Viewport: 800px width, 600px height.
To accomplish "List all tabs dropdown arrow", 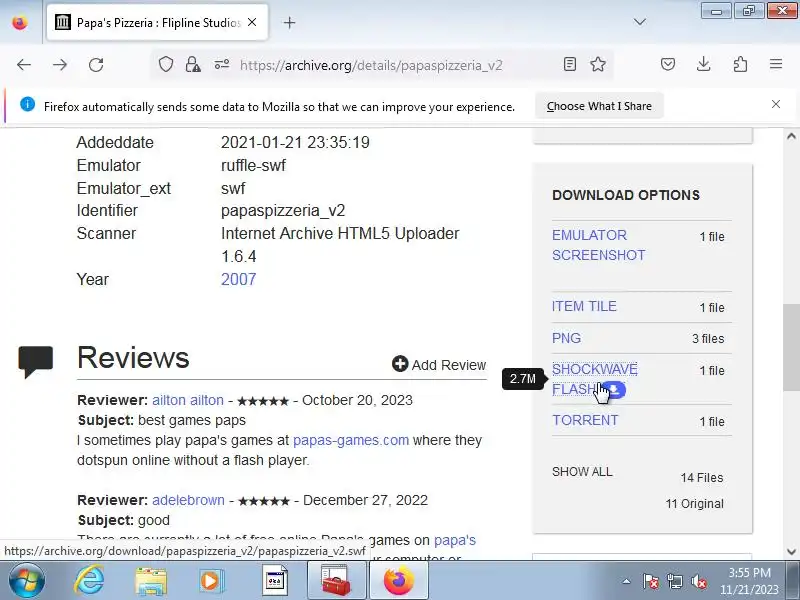I will pos(640,22).
